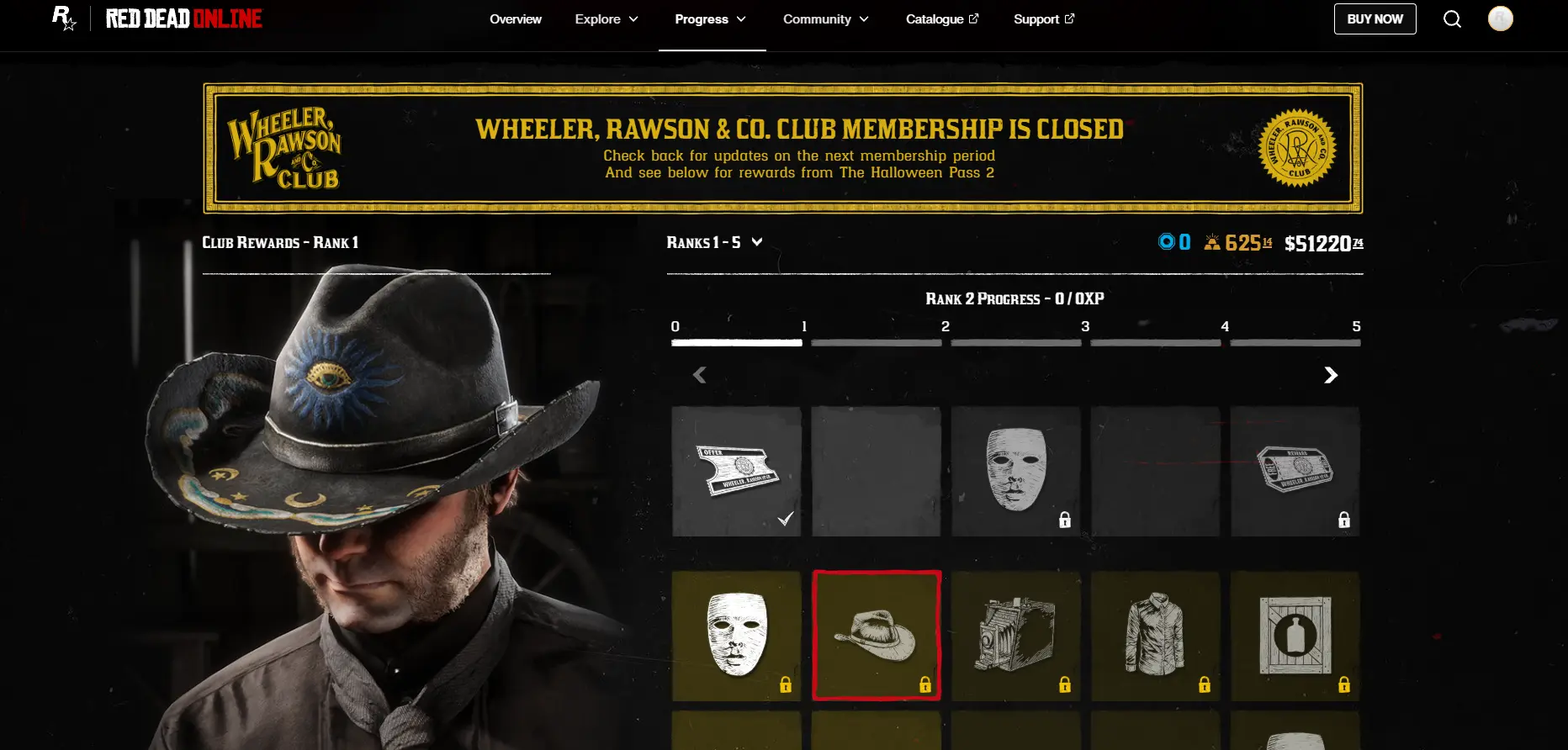1568x750 pixels.
Task: Select the camera reward tile
Action: tap(1016, 636)
